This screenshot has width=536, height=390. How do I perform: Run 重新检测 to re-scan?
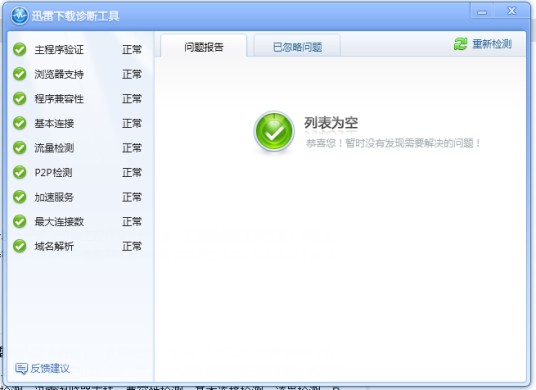pos(483,44)
